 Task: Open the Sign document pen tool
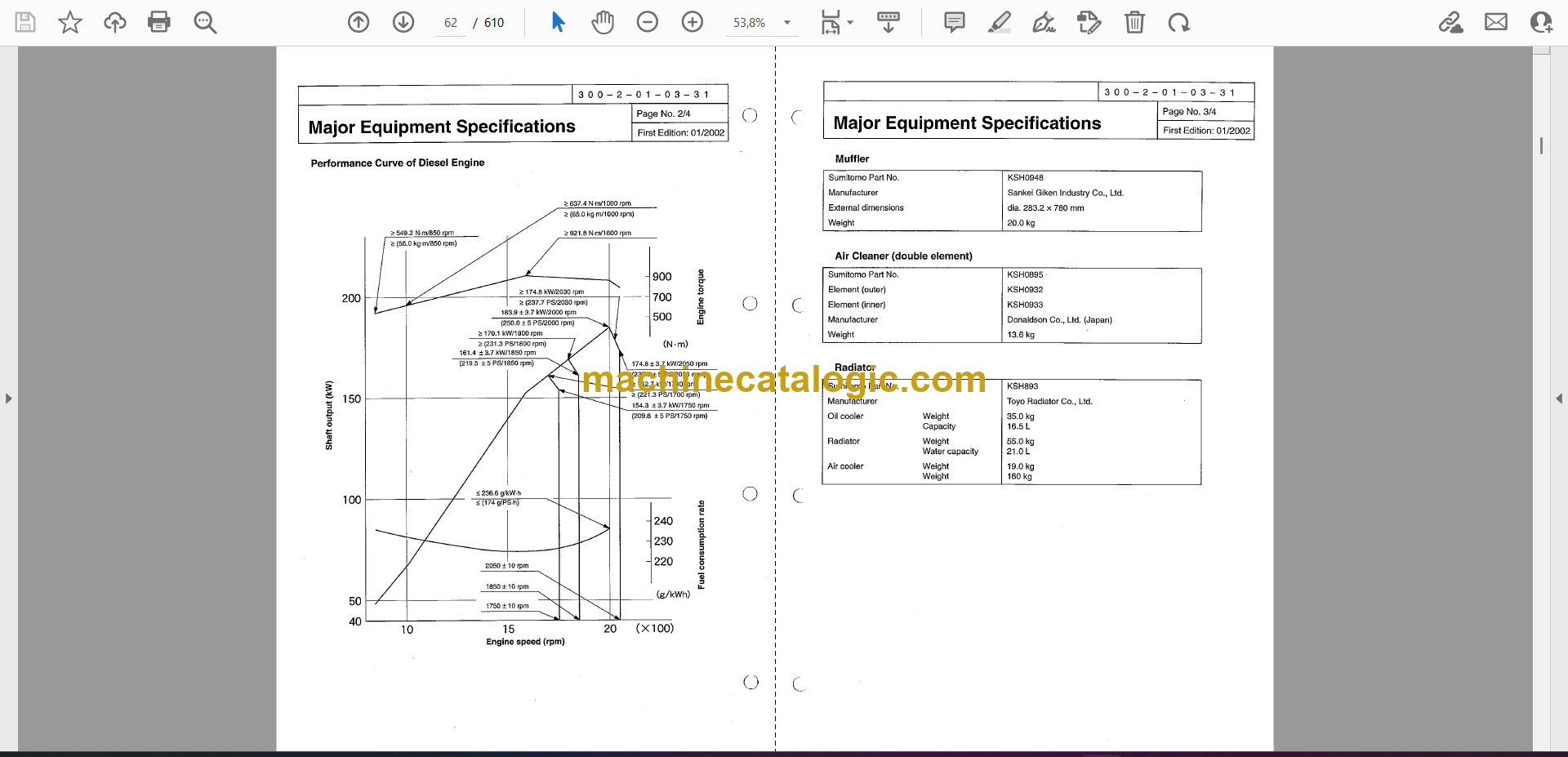(1044, 22)
